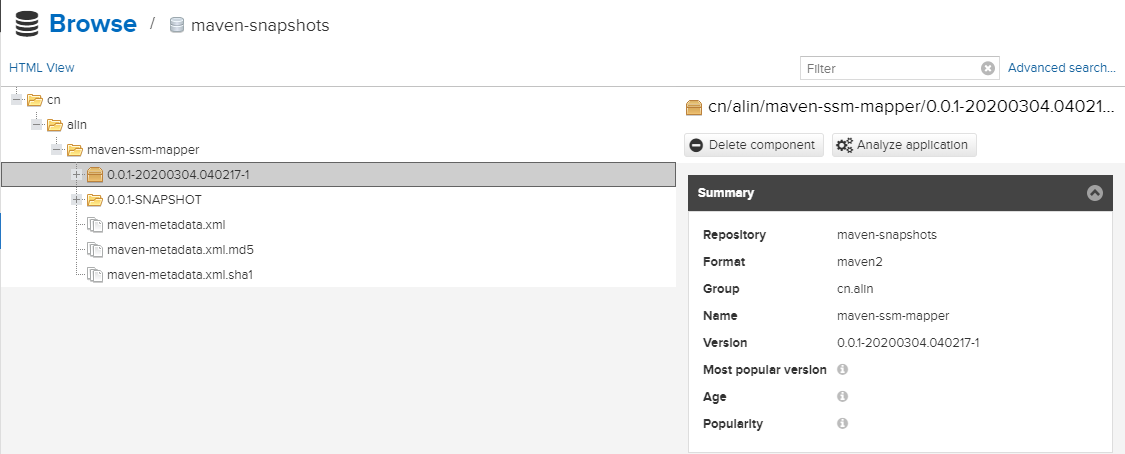The width and height of the screenshot is (1125, 454).
Task: Expand the 0.0.1-20200304.040217-1 component node
Action: click(x=77, y=175)
